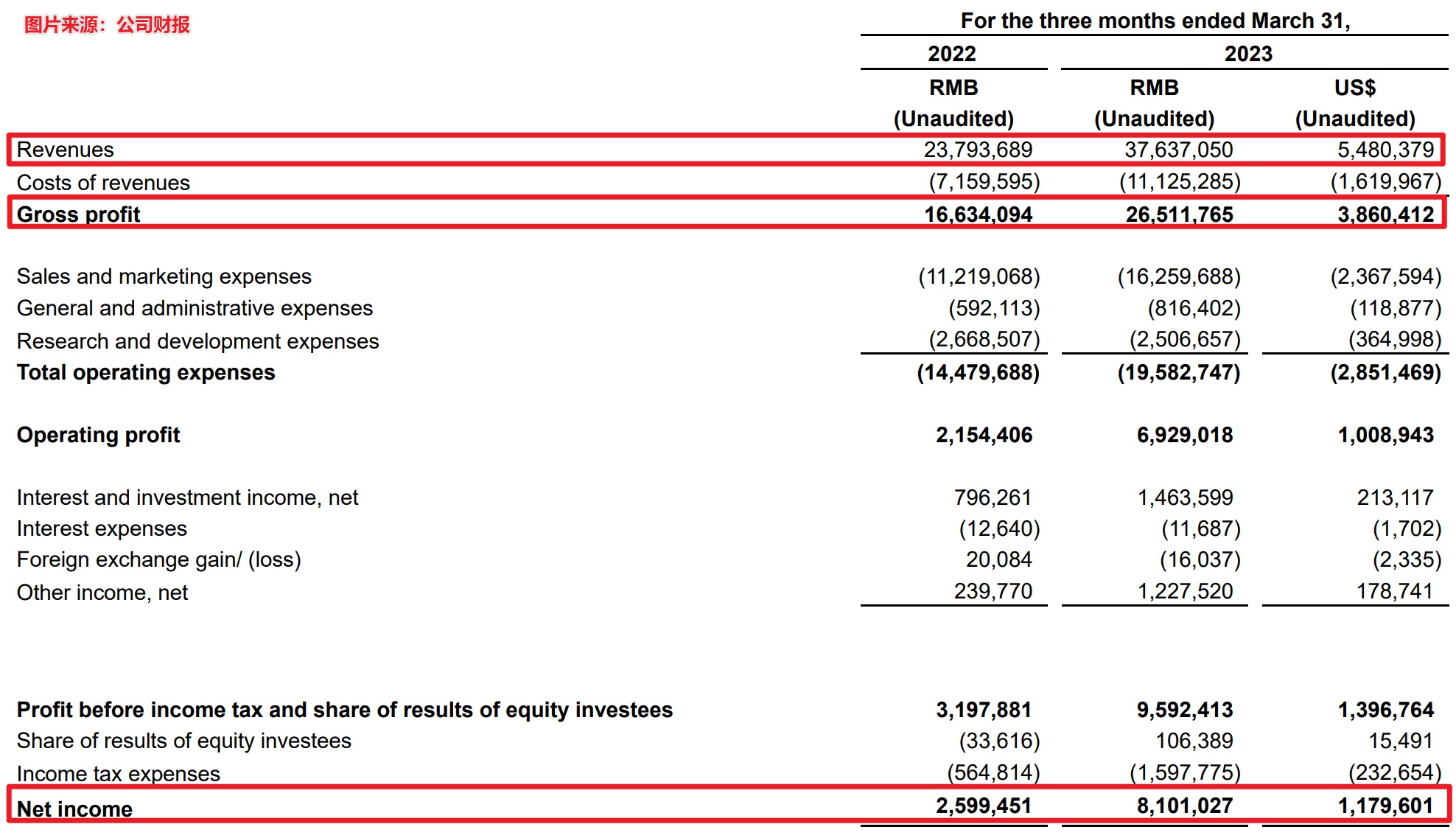The image size is (1456, 838).
Task: Click Research and development expenses label
Action: click(x=197, y=341)
